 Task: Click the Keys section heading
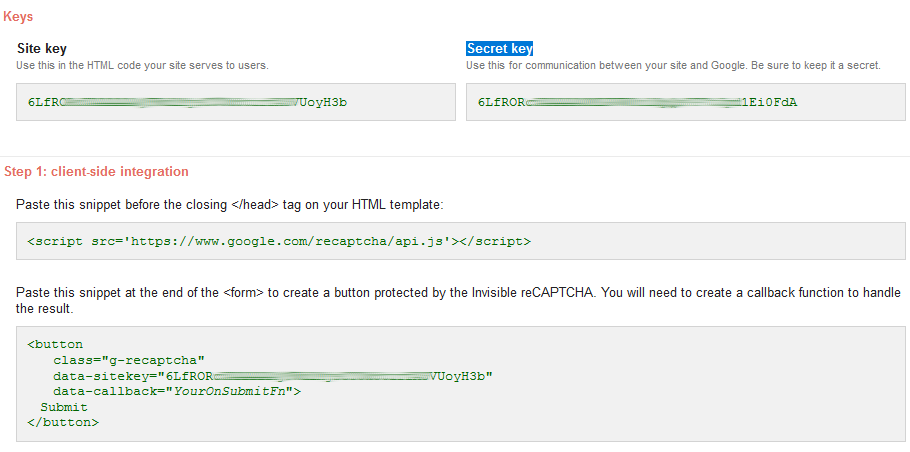pyautogui.click(x=18, y=16)
